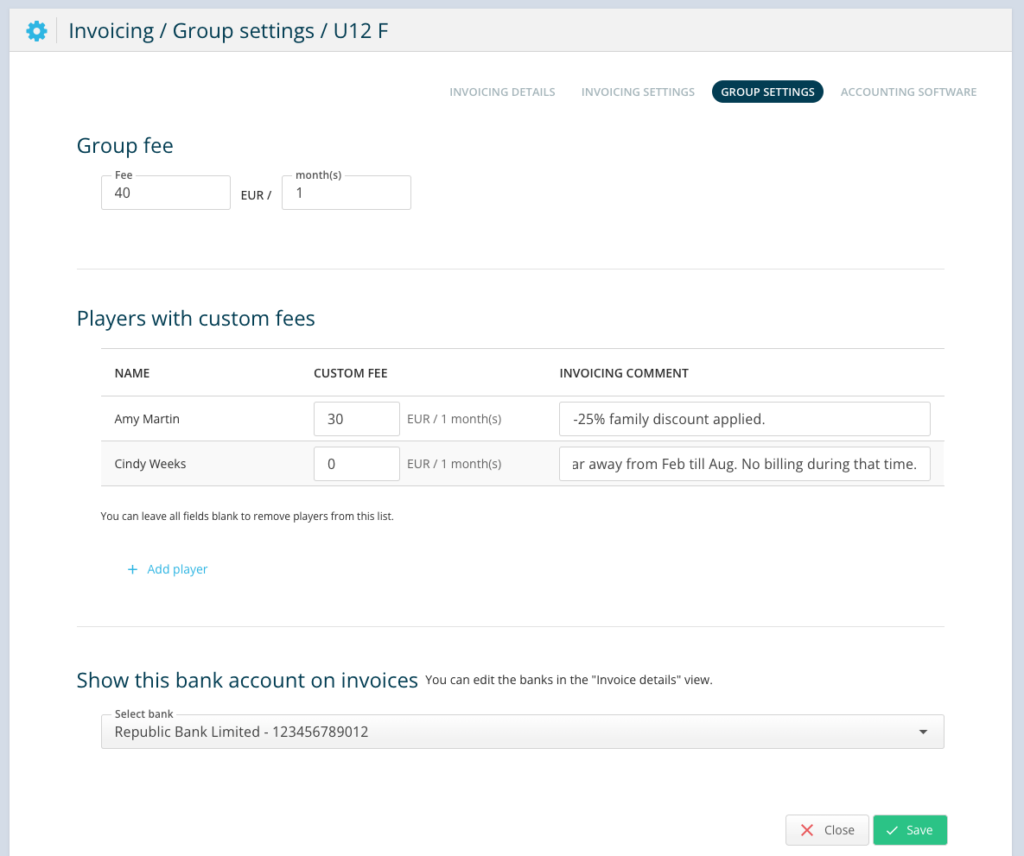Edit Amy Martin's custom fee field
Viewport: 1024px width, 856px height.
[357, 419]
